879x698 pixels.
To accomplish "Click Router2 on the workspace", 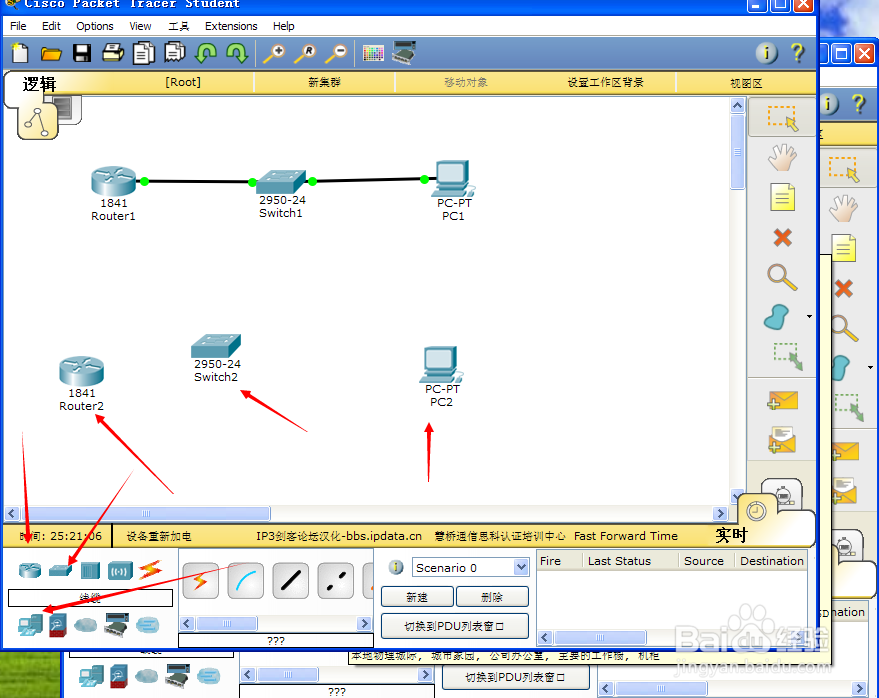I will click(x=82, y=371).
